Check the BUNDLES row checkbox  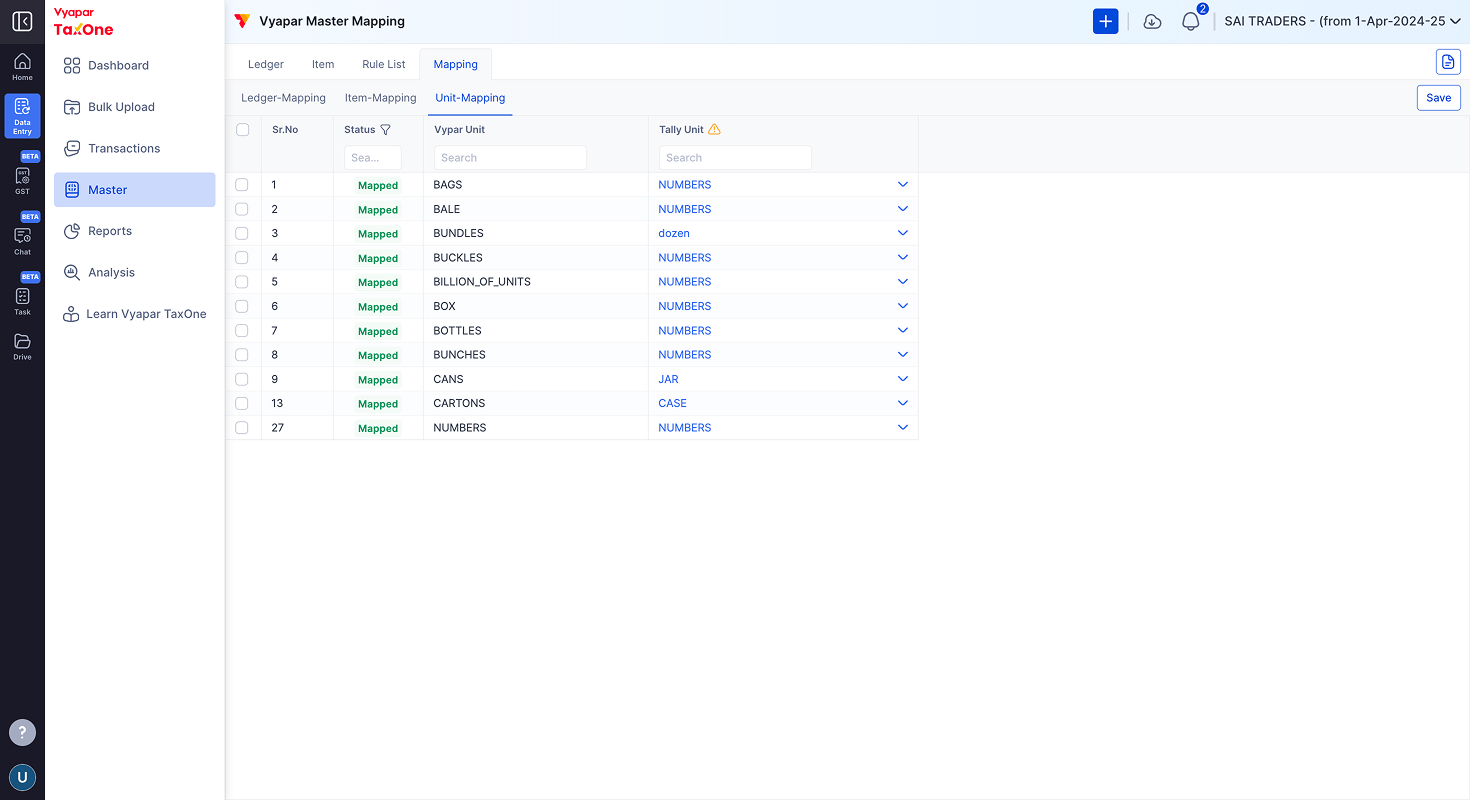coord(242,233)
